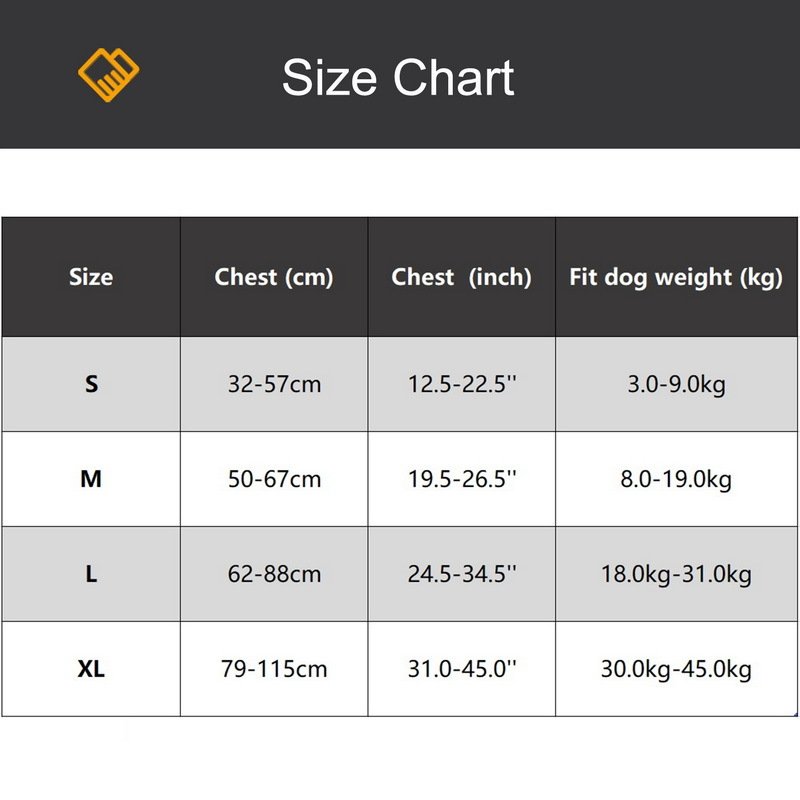Click the L size row label
The width and height of the screenshot is (800, 800).
pyautogui.click(x=91, y=574)
